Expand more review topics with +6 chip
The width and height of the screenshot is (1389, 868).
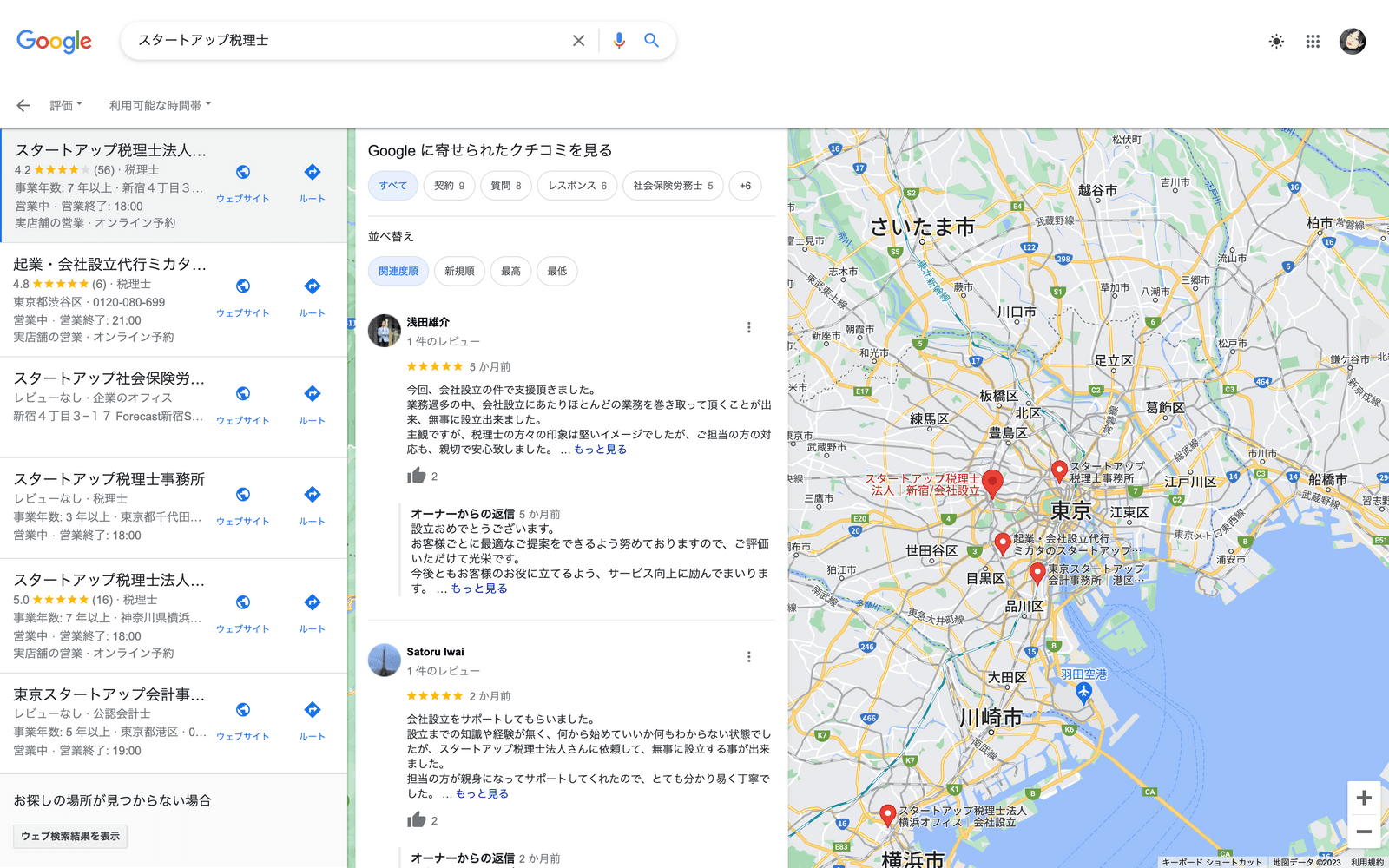(745, 186)
